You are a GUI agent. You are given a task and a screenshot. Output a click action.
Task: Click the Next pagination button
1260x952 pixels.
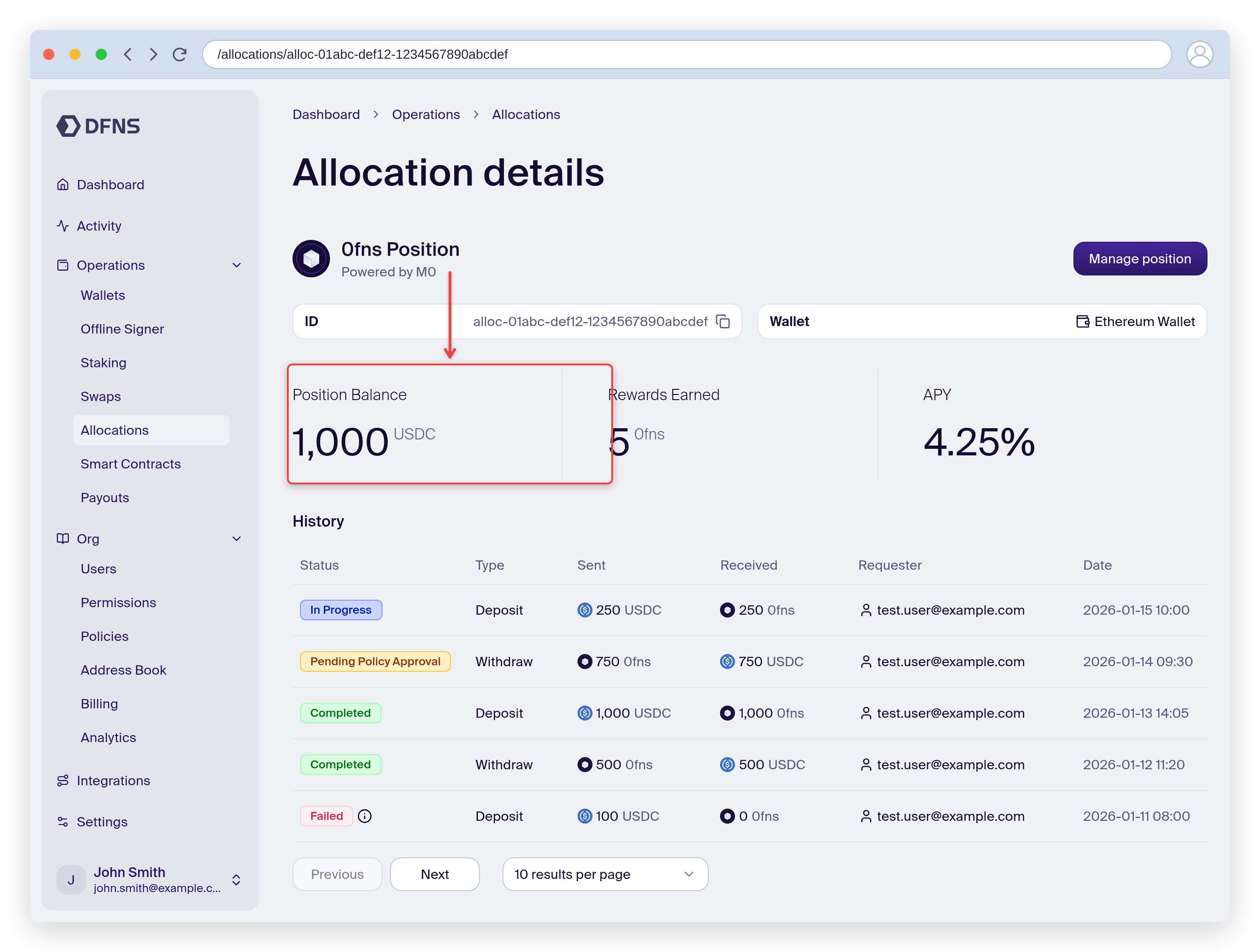tap(435, 874)
